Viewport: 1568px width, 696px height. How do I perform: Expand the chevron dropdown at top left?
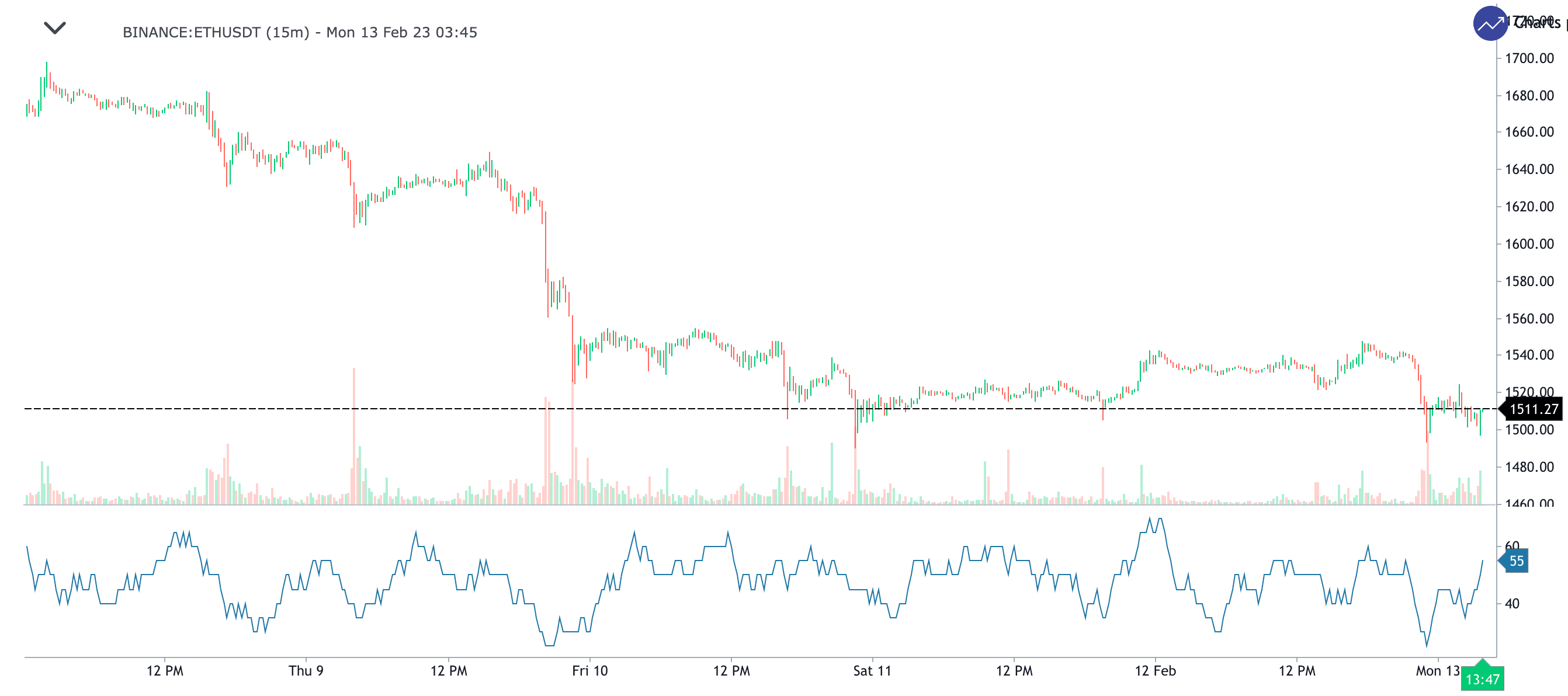[x=55, y=28]
